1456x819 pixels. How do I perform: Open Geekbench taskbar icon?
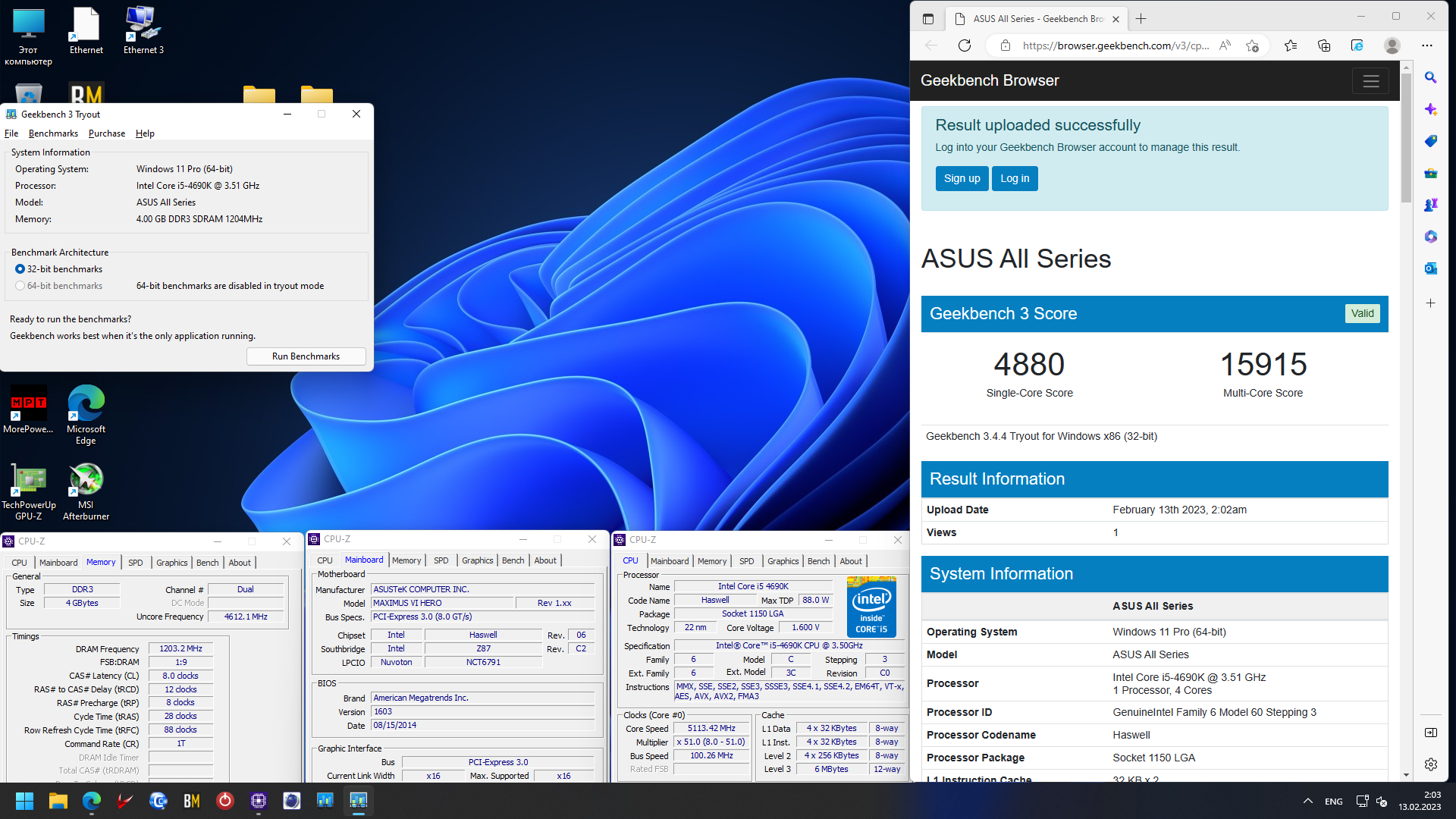[x=359, y=801]
